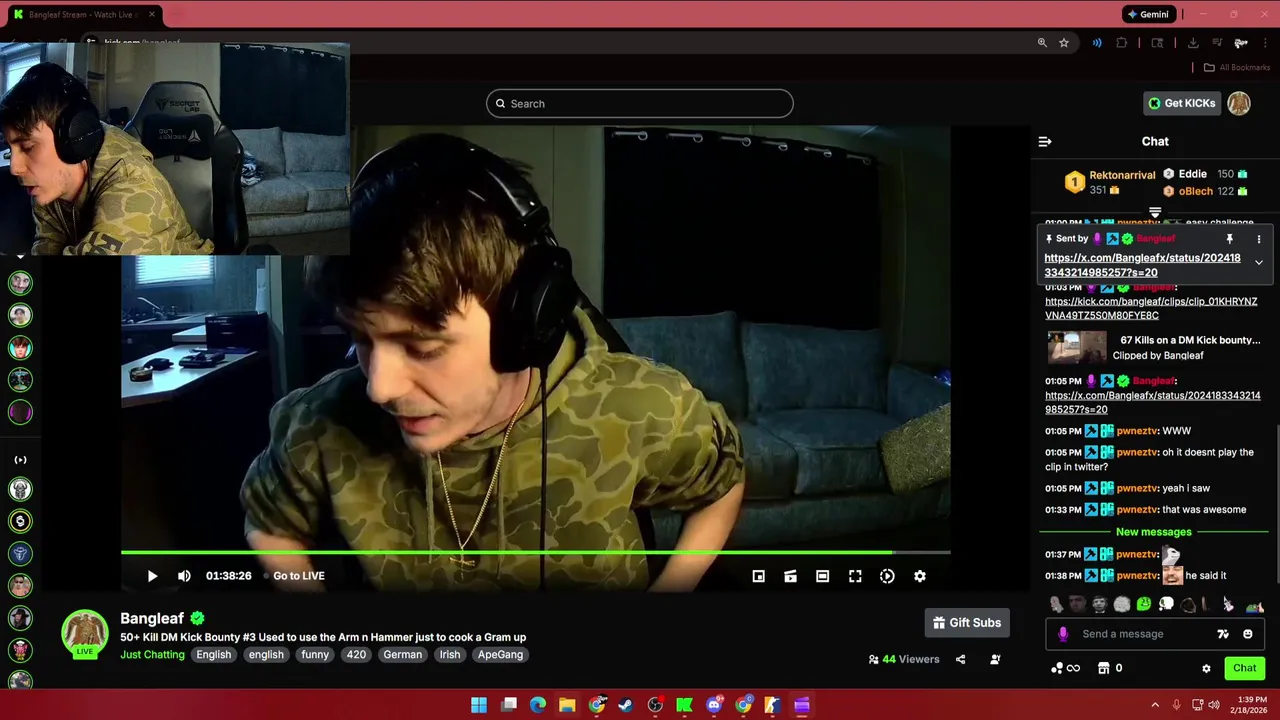Open the emoji picker smiley icon
This screenshot has width=1280, height=720.
click(x=1248, y=634)
